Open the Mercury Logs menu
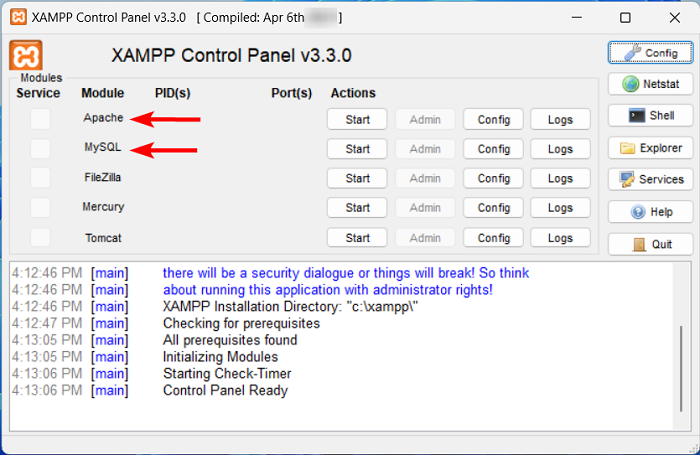The width and height of the screenshot is (700, 455). click(560, 208)
